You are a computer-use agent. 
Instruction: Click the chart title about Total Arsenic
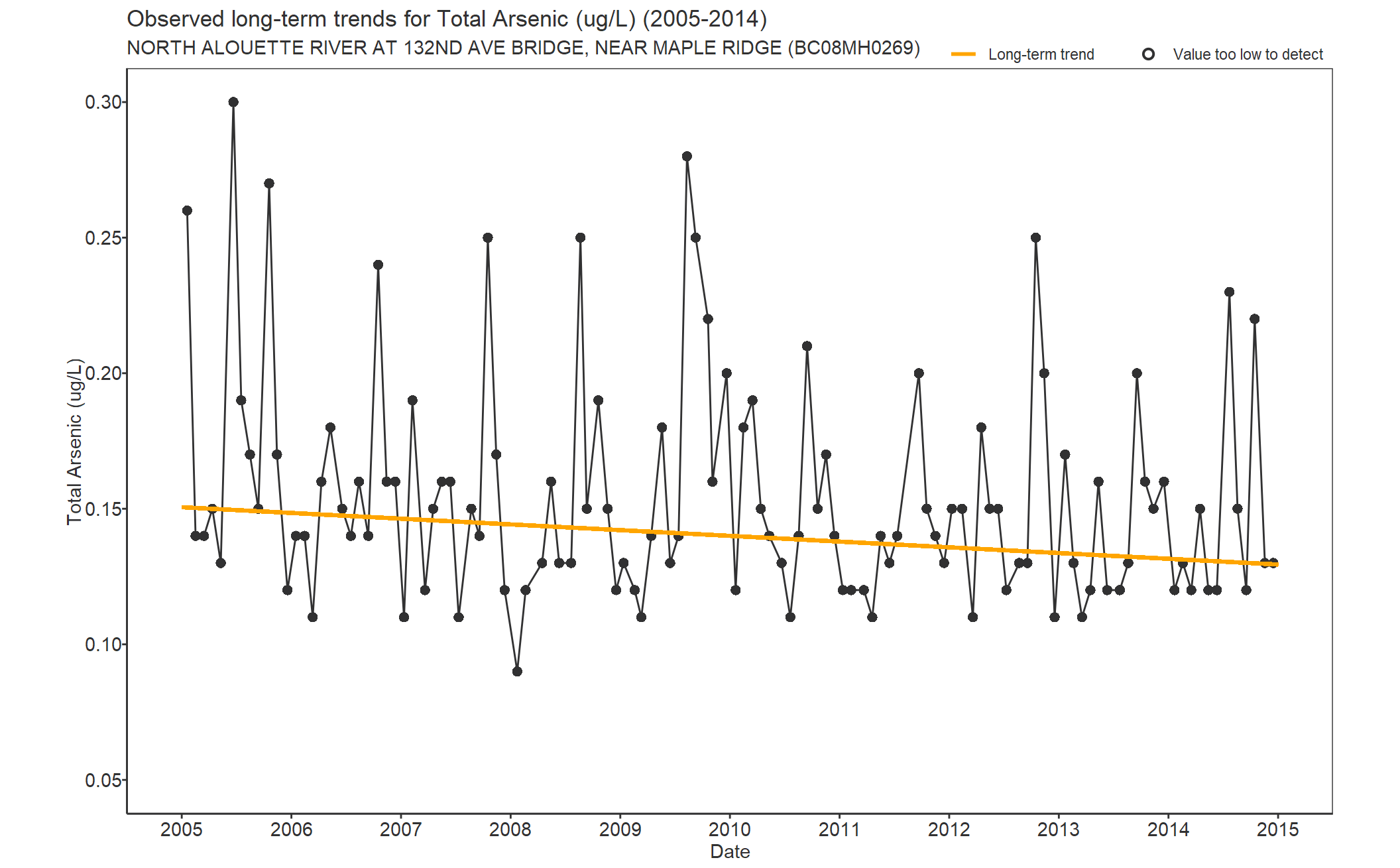click(x=447, y=19)
